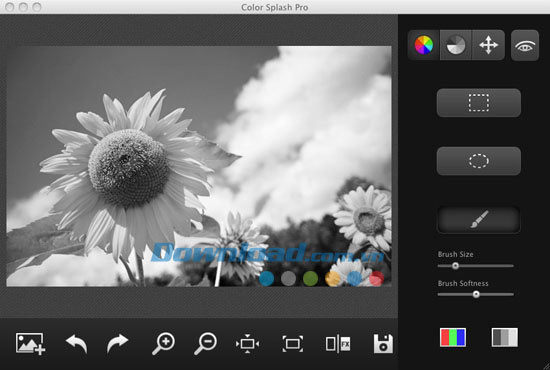
Task: Click the Brush Size slider handle
Action: click(455, 266)
